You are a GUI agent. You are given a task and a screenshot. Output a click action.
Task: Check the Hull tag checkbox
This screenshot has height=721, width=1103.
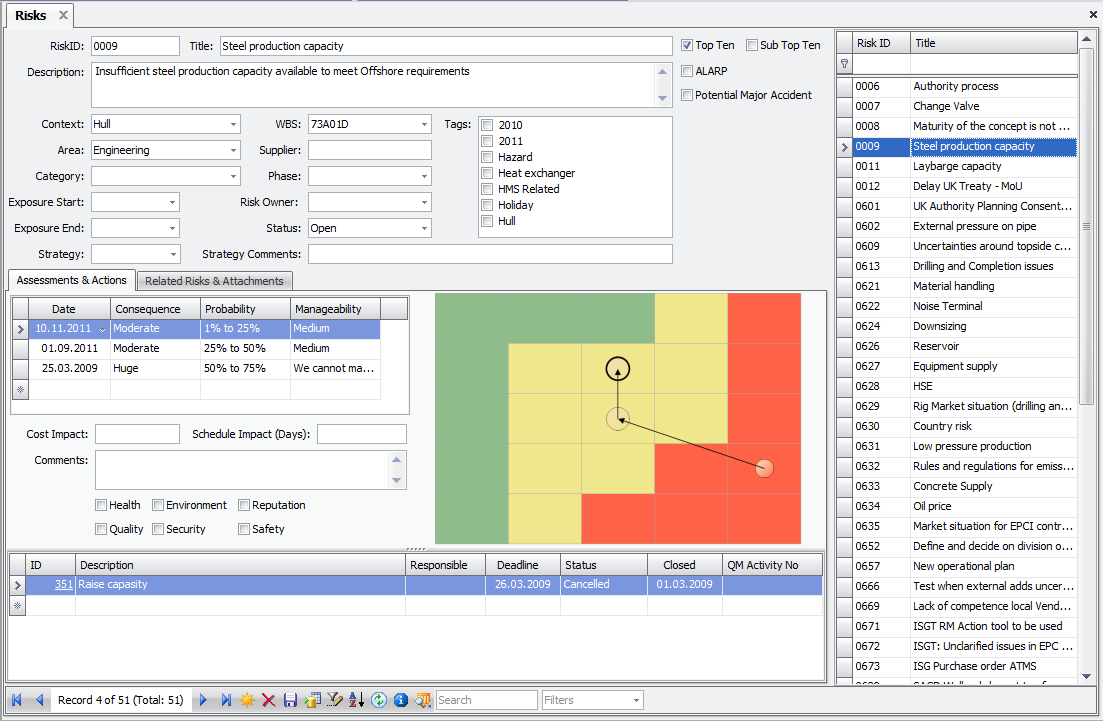point(487,221)
